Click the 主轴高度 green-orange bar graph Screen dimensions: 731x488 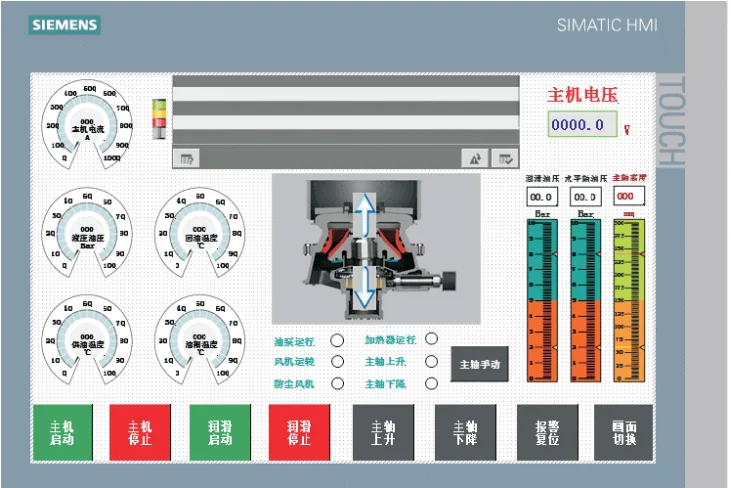[629, 301]
